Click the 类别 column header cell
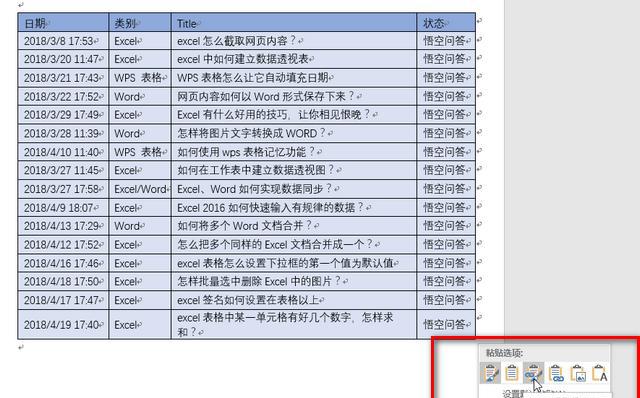This screenshot has height=398, width=640. 140,22
